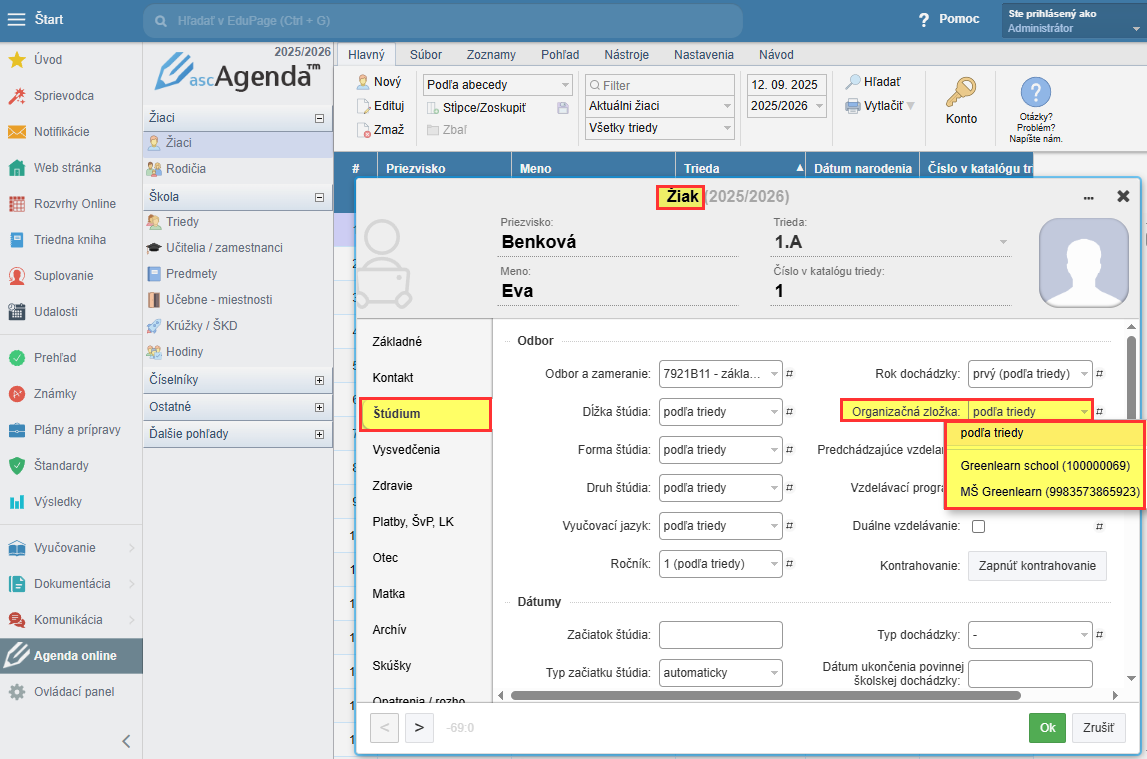Viewport: 1147px width, 759px height.
Task: Click the green Ok button
Action: [1047, 728]
